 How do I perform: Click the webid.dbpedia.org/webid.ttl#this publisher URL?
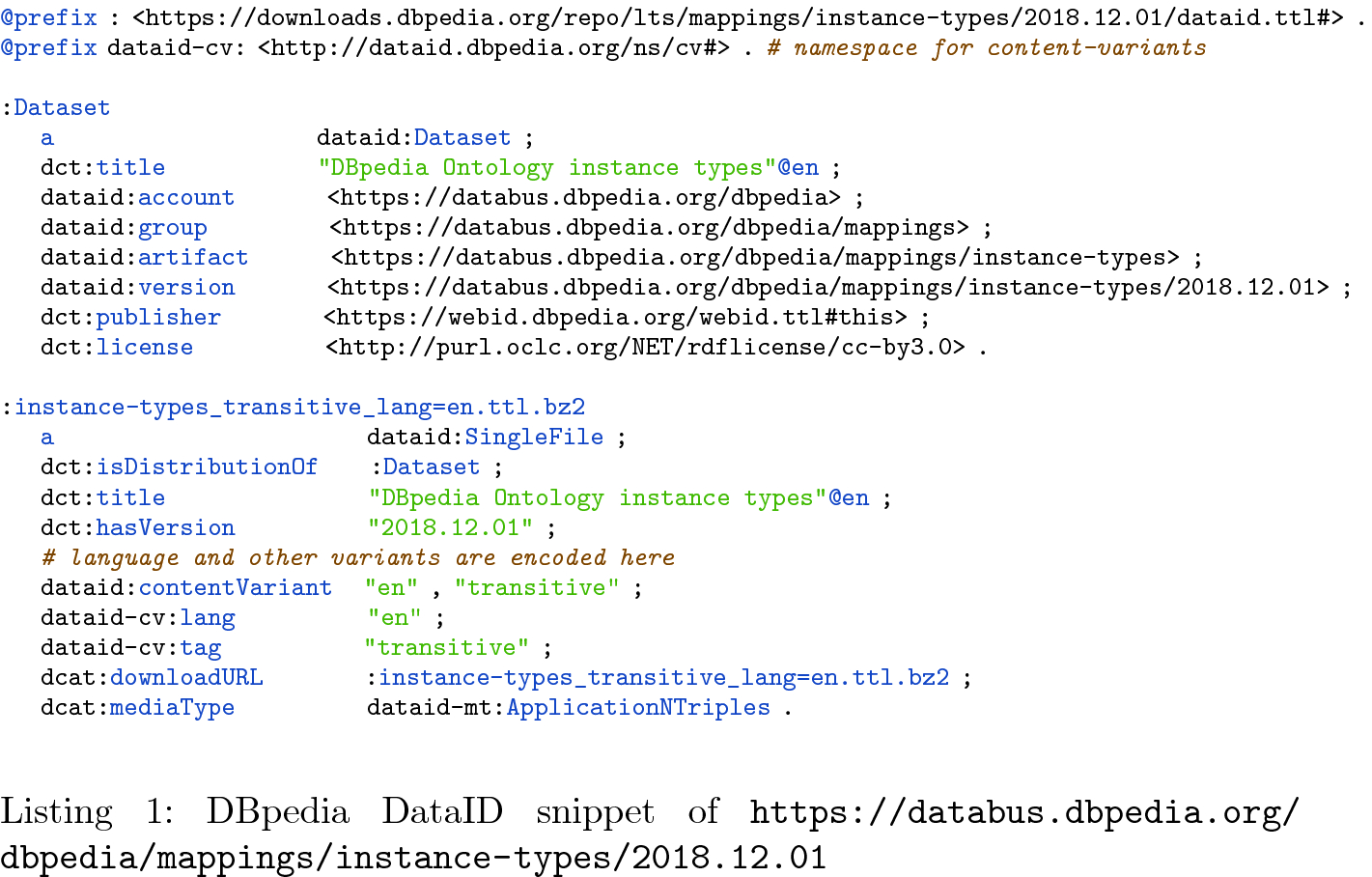[x=615, y=317]
